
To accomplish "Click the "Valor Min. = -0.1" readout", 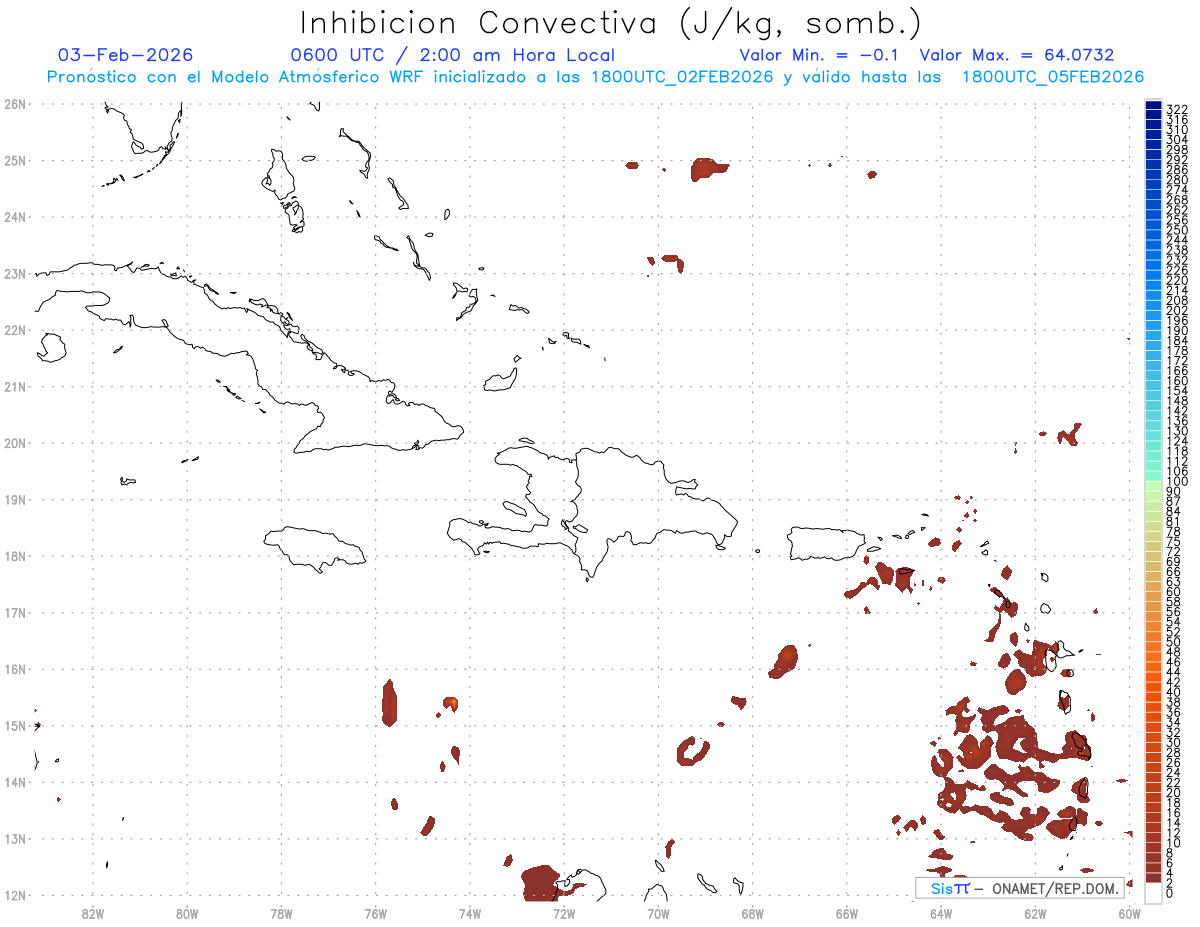I will click(x=820, y=55).
